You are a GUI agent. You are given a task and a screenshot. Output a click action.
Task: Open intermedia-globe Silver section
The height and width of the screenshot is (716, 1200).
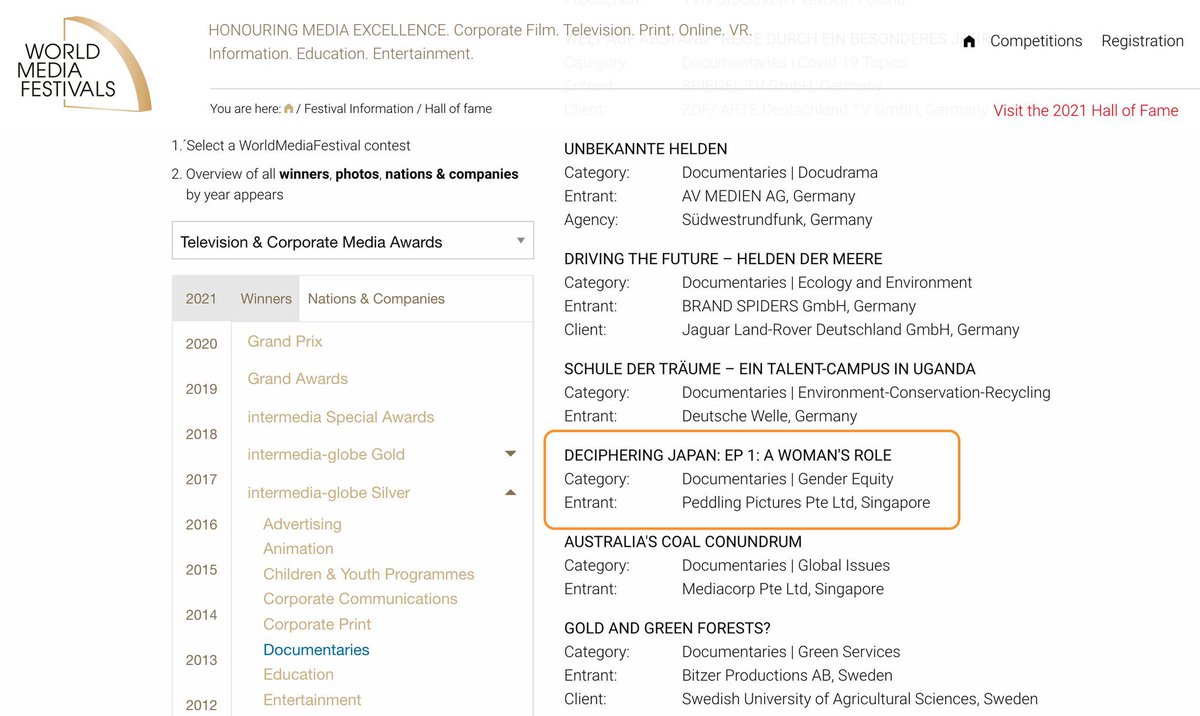(x=329, y=492)
